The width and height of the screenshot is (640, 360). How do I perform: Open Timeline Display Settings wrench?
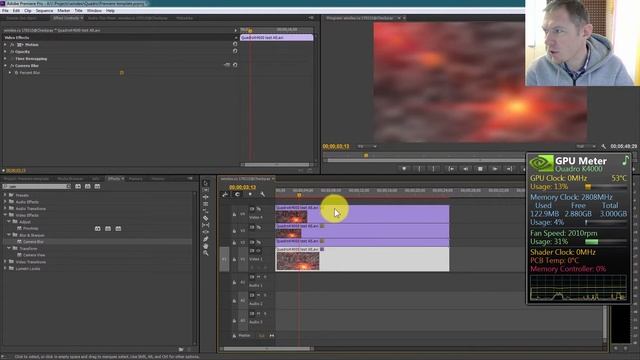point(262,194)
